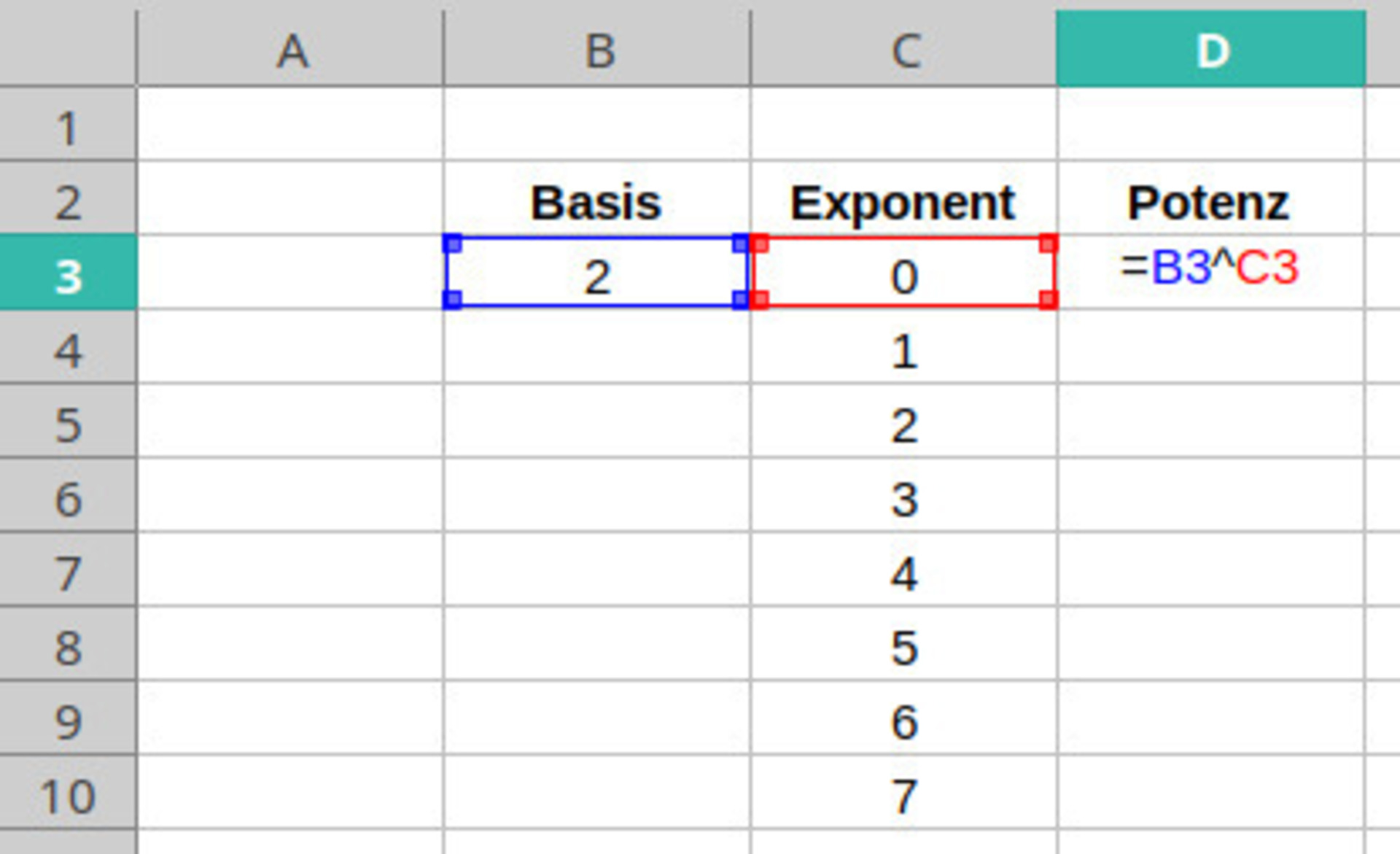The image size is (1400, 854).
Task: Select column A header
Action: coord(290,51)
